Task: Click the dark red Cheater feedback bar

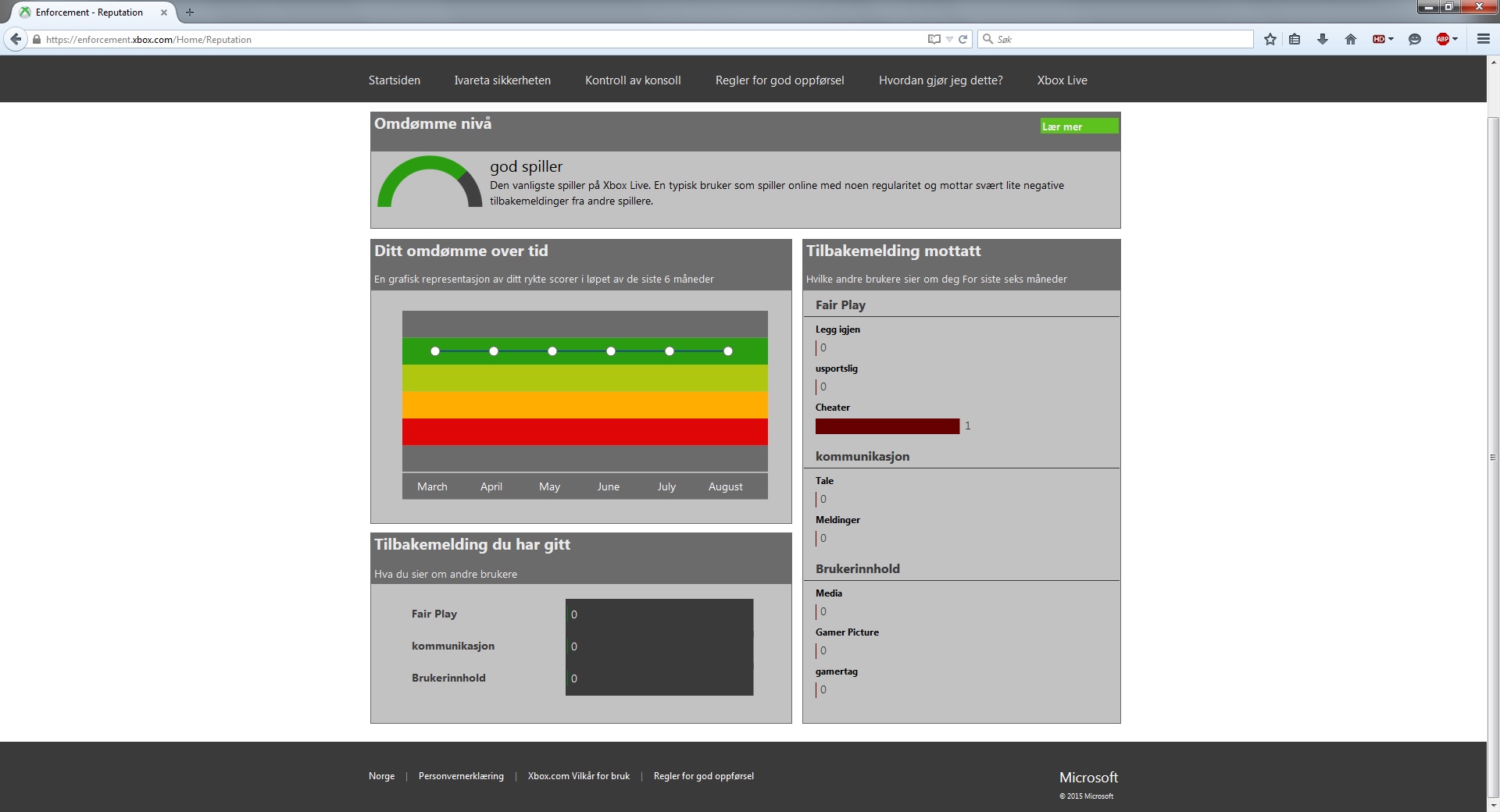Action: (x=887, y=426)
